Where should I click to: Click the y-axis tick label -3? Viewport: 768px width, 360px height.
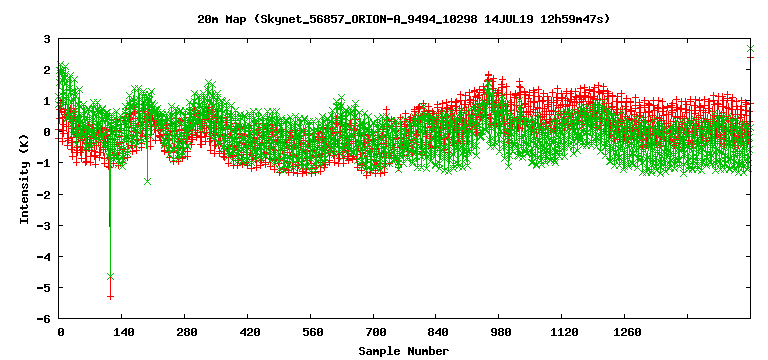tap(43, 225)
